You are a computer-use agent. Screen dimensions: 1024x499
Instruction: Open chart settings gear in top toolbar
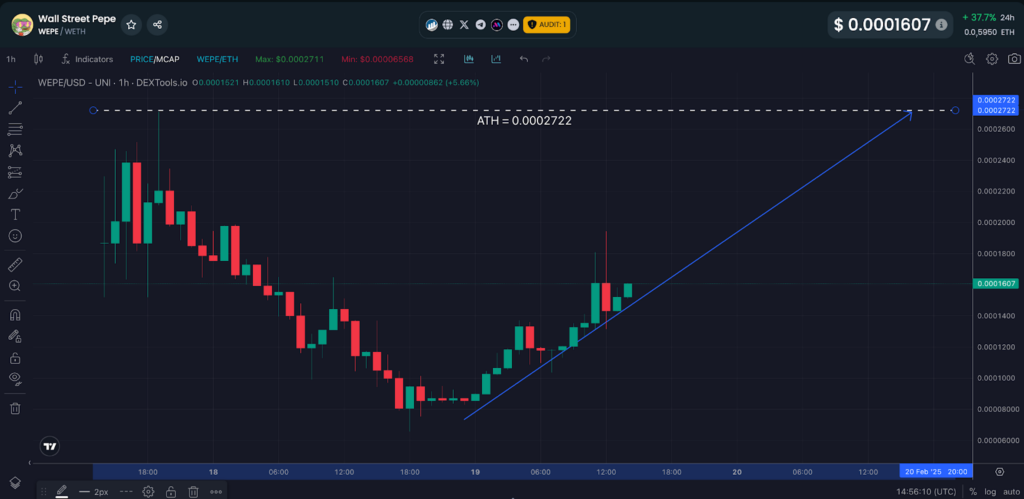991,59
